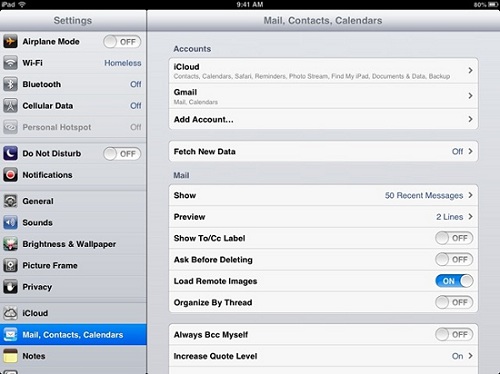Expand the Gmail account chevron

click(x=470, y=96)
